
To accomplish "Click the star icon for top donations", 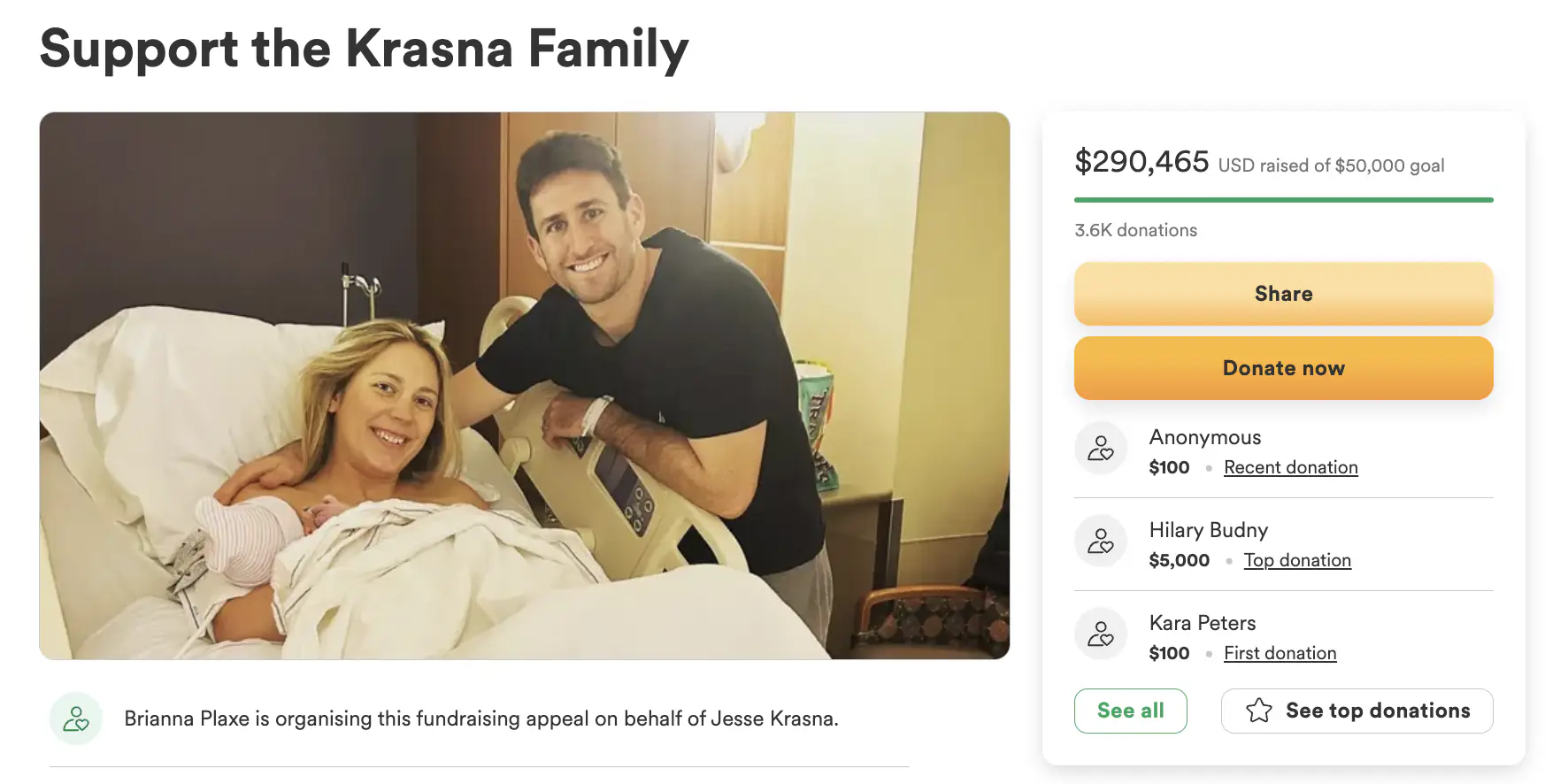I will point(1258,711).
